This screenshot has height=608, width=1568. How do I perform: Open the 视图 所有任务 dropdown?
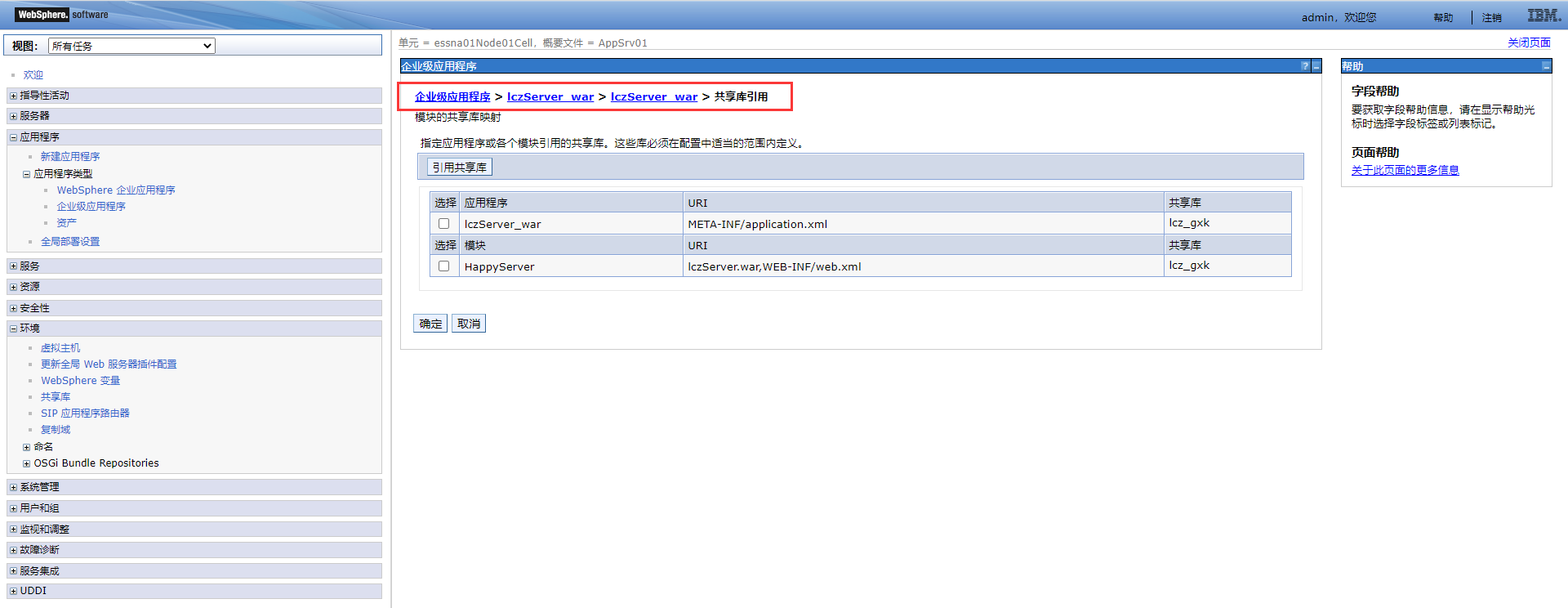[131, 46]
